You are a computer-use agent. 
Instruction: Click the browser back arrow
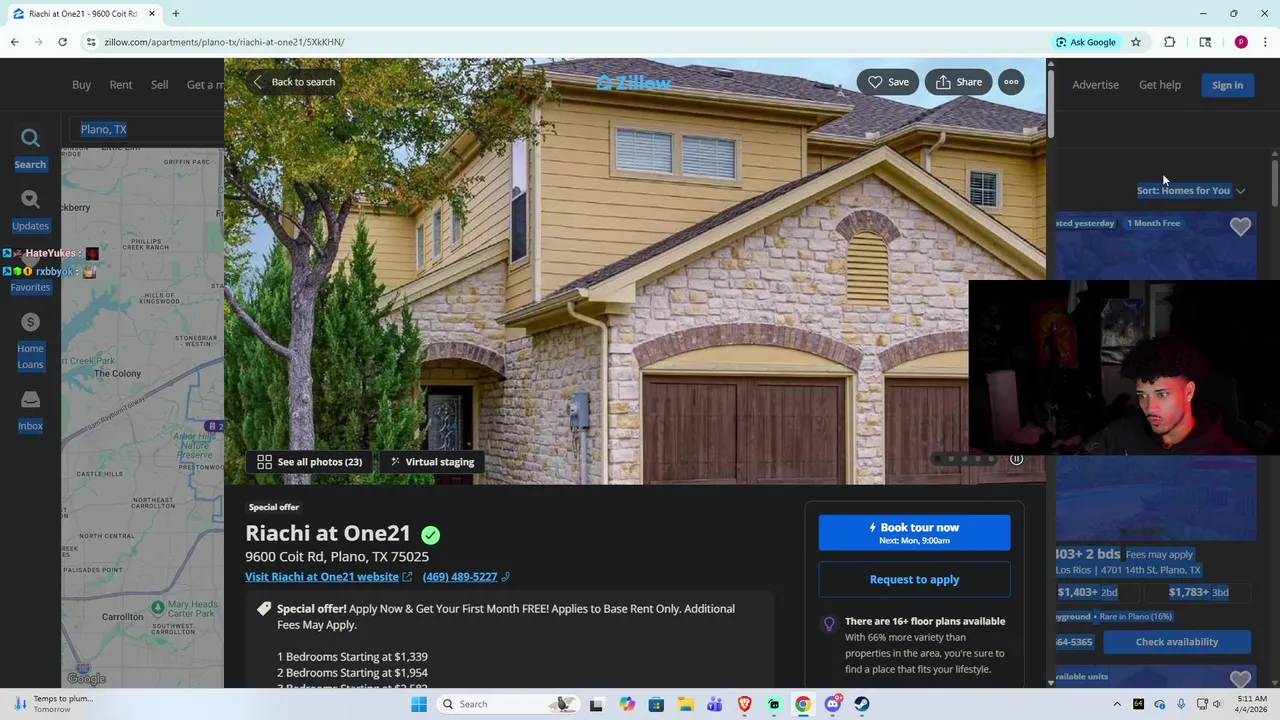point(14,42)
